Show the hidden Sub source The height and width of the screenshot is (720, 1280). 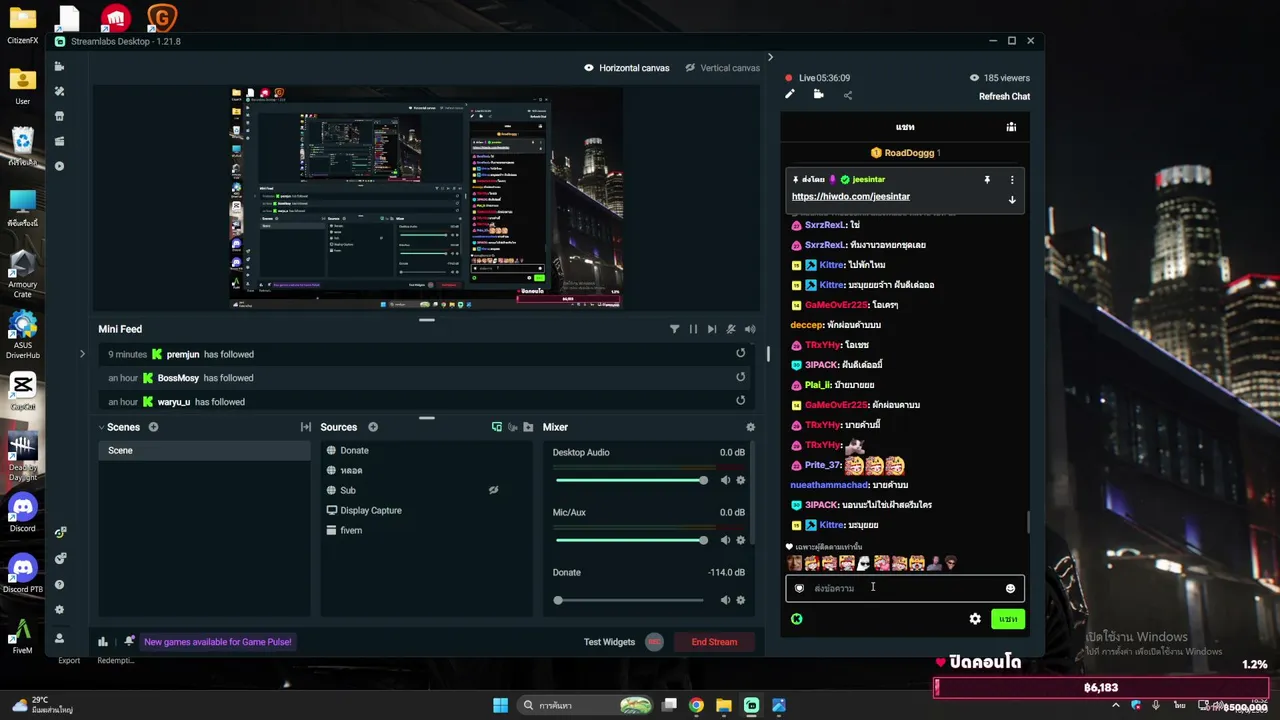493,490
